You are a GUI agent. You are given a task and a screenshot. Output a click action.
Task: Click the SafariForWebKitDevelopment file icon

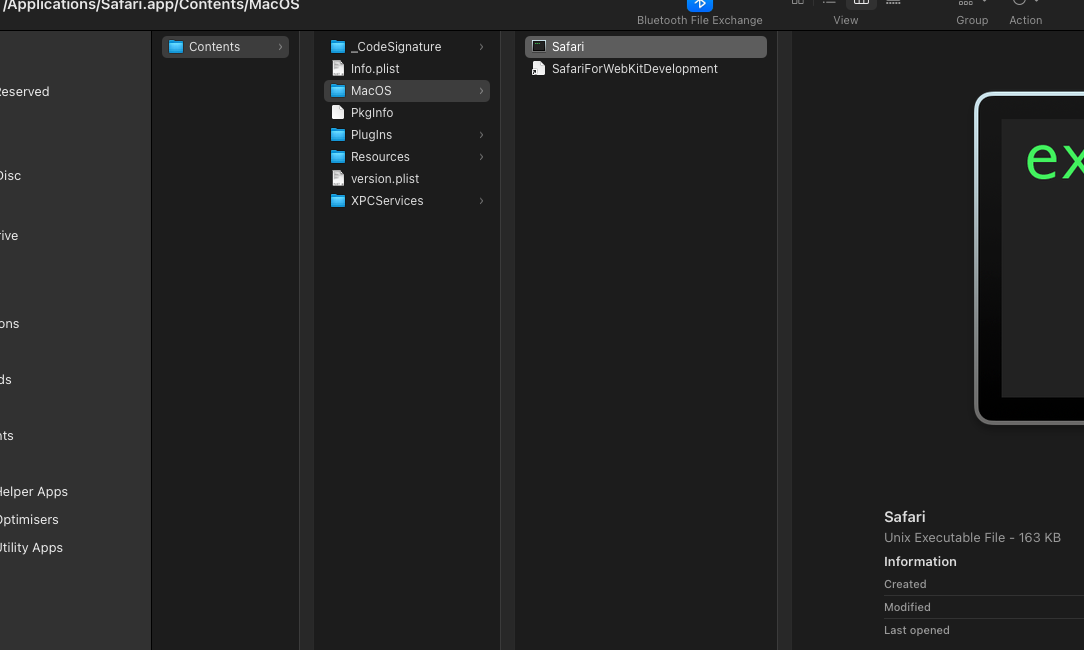(538, 68)
